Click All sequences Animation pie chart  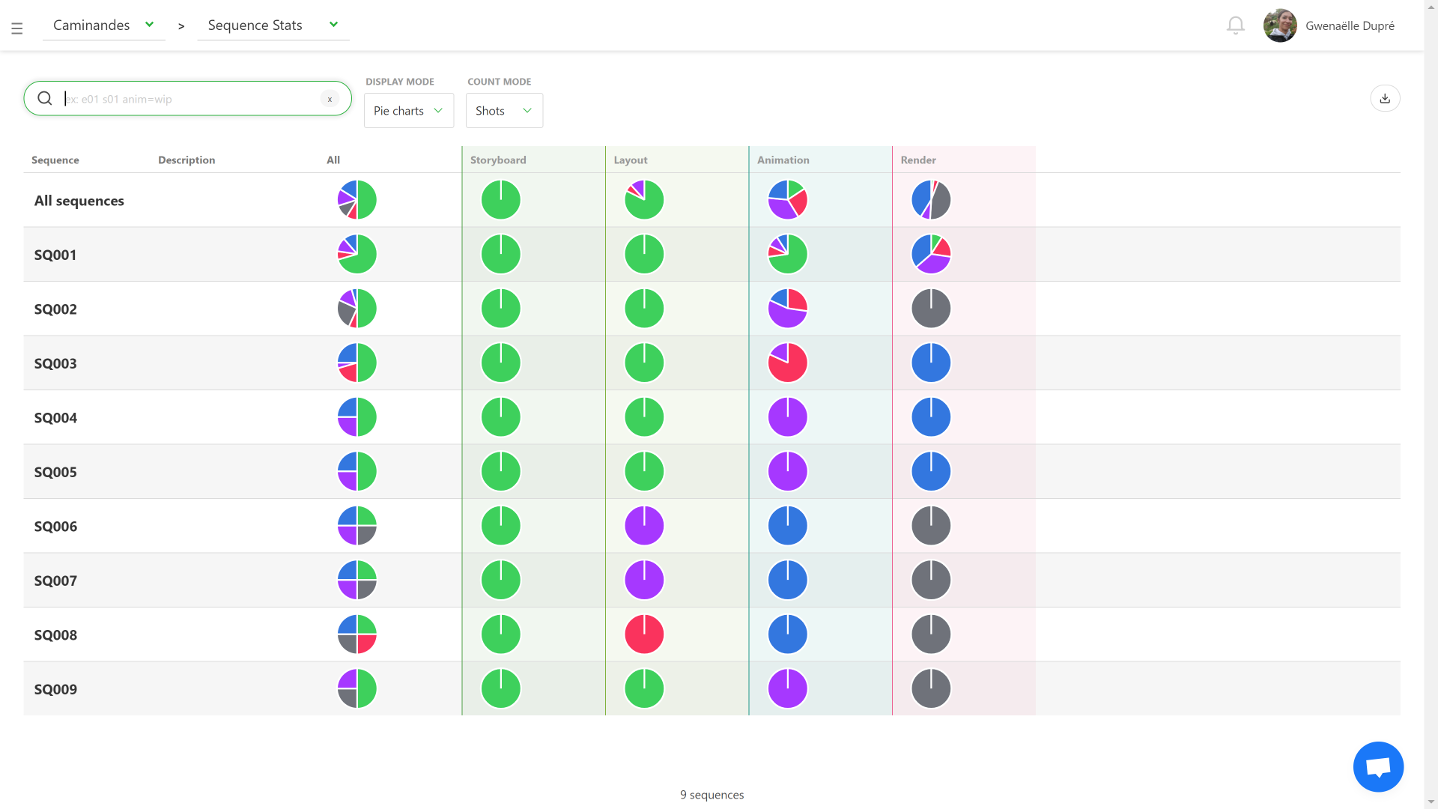[787, 200]
